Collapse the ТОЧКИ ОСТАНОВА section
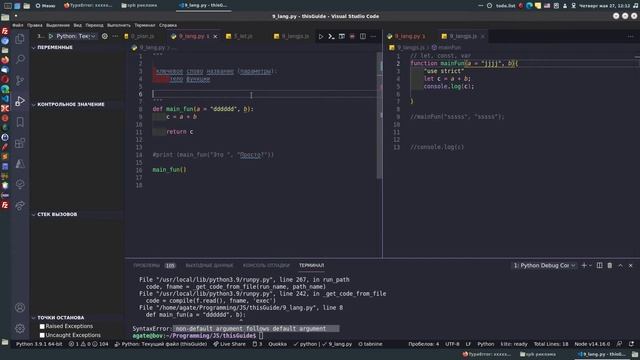The width and height of the screenshot is (640, 360). click(x=61, y=318)
